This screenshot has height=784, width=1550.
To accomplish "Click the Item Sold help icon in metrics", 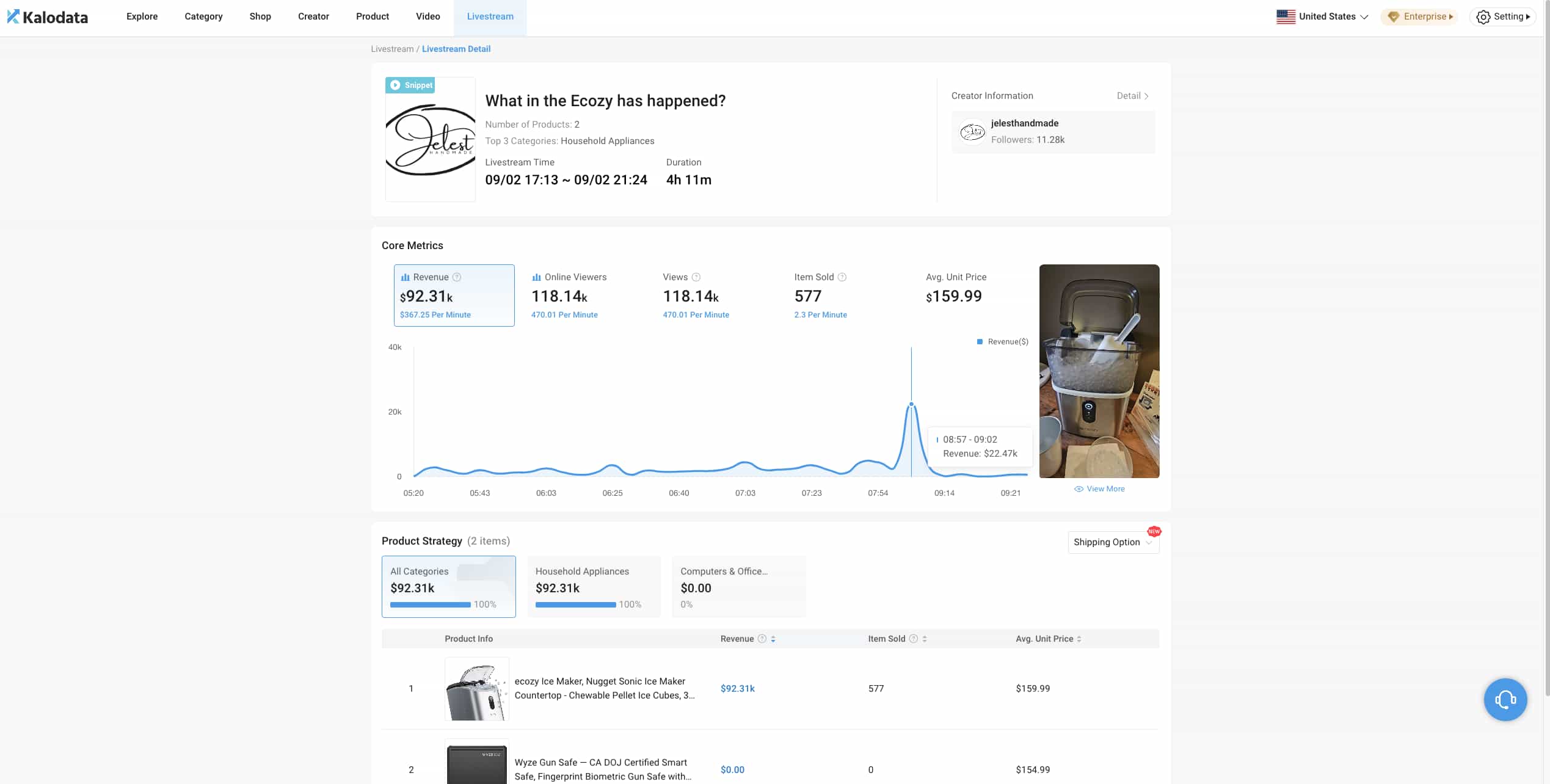I will [x=842, y=277].
